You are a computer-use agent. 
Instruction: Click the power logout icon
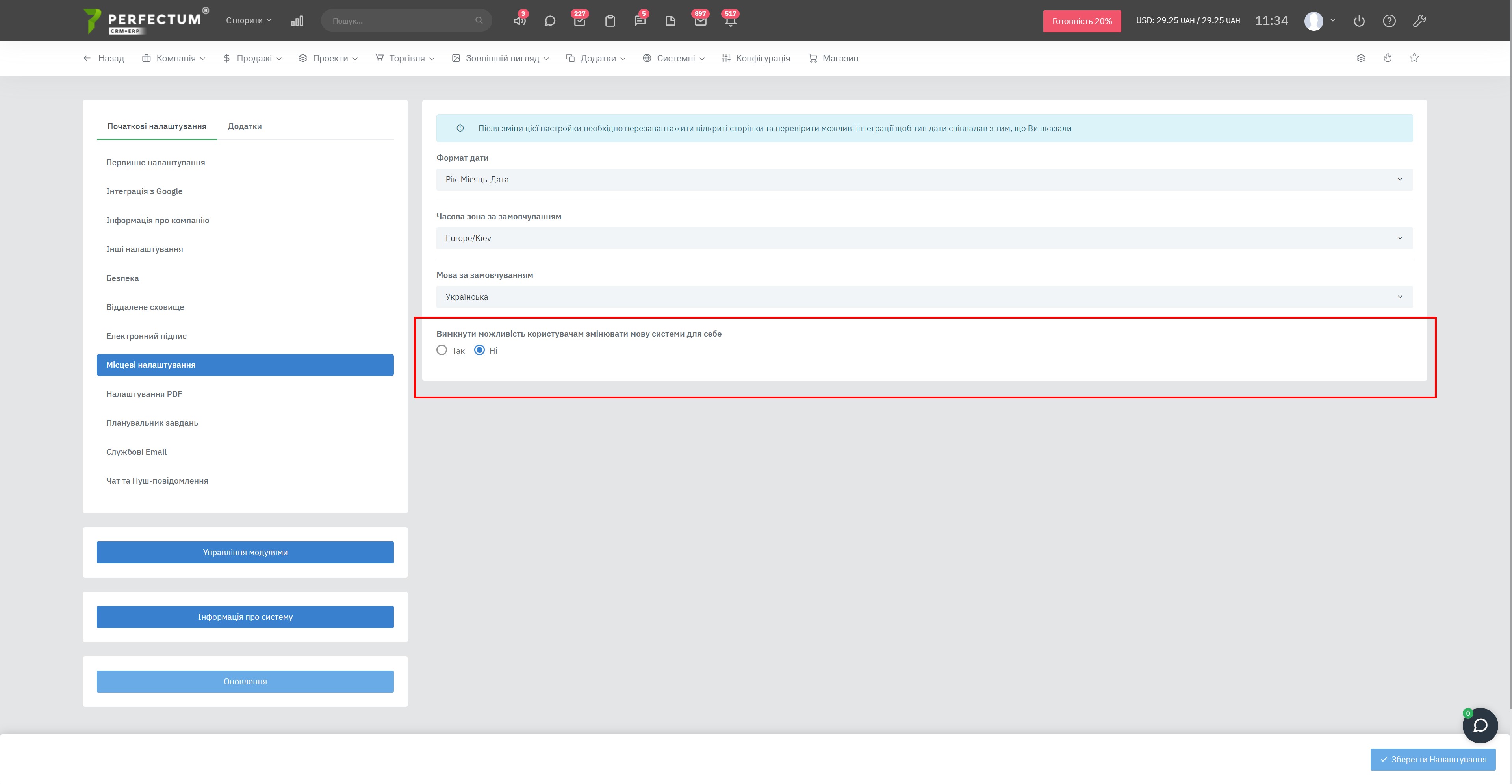coord(1359,21)
